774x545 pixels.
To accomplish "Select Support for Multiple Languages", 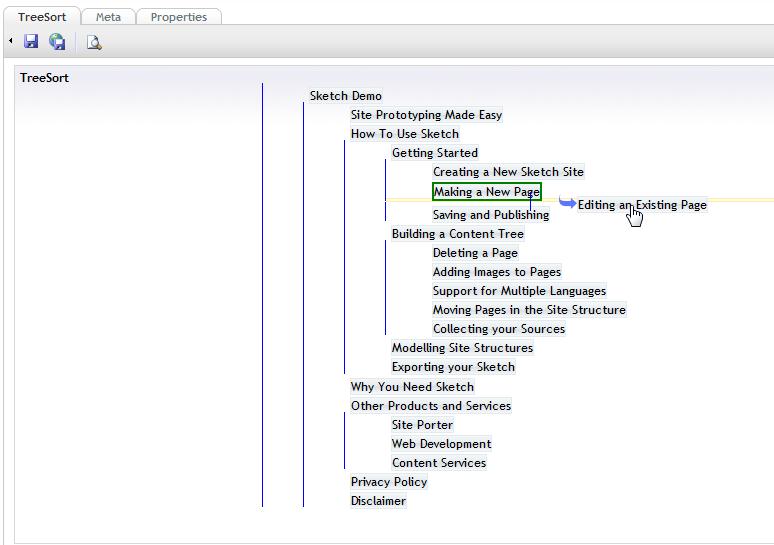I will click(519, 291).
